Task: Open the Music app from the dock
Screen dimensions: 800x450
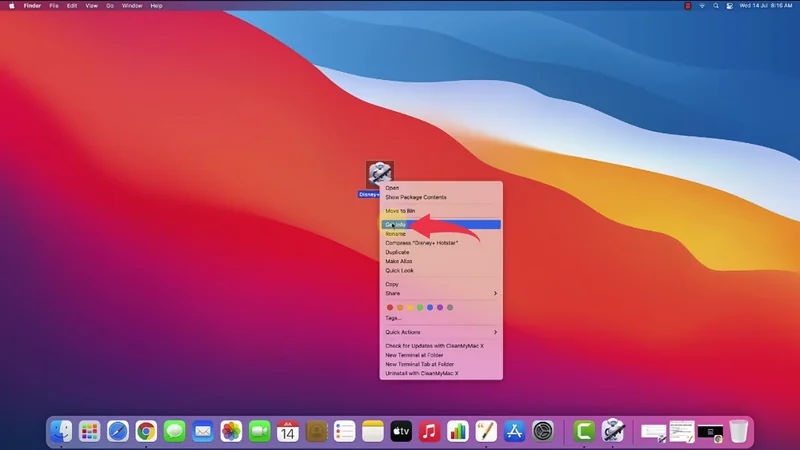Action: [x=430, y=432]
